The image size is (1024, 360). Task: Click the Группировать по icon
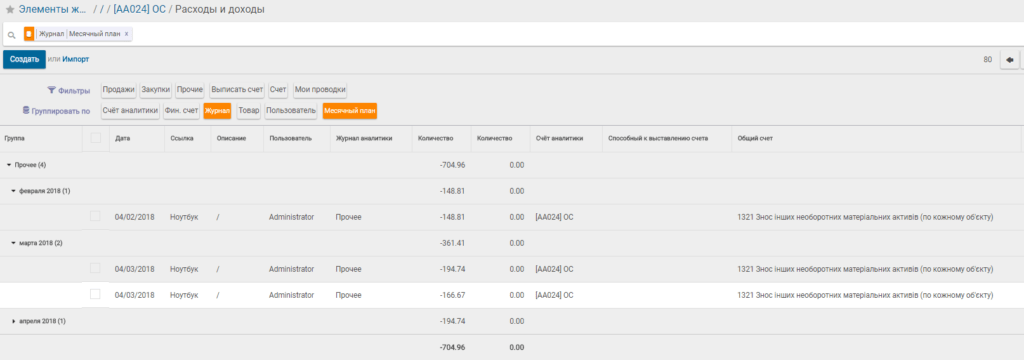point(26,110)
